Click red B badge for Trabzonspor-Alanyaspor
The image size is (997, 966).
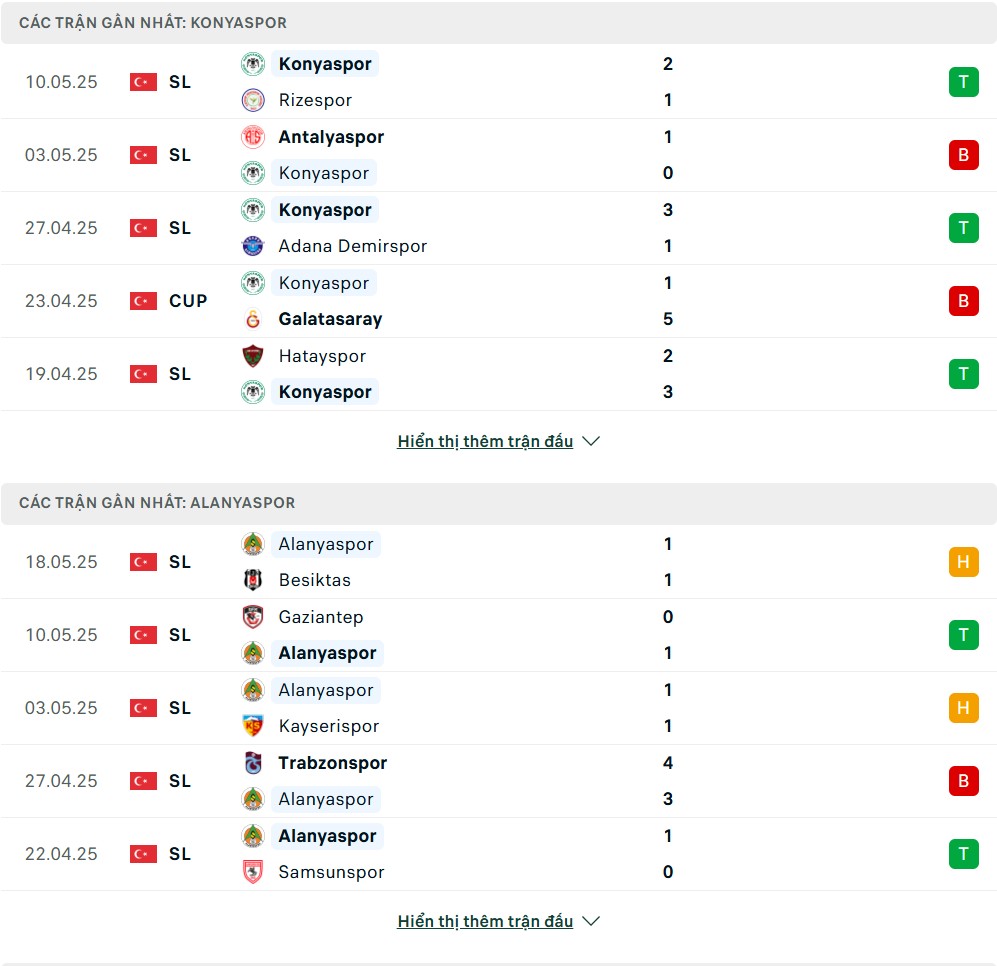pos(963,780)
